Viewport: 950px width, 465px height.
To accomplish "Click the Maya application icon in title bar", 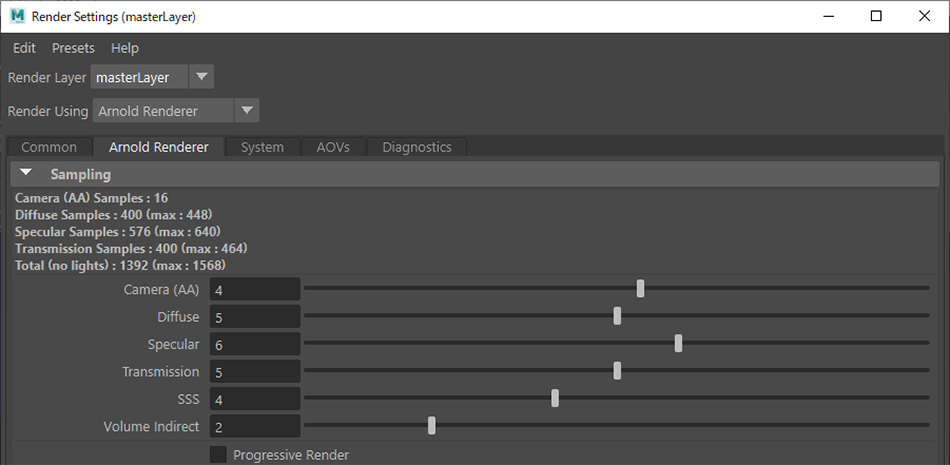I will coord(18,16).
